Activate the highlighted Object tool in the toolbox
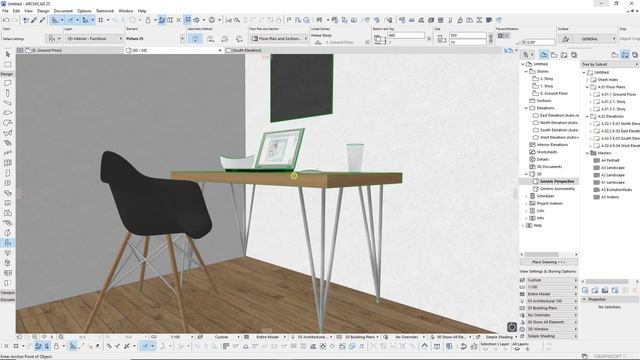This screenshot has height=360, width=640. (x=8, y=243)
